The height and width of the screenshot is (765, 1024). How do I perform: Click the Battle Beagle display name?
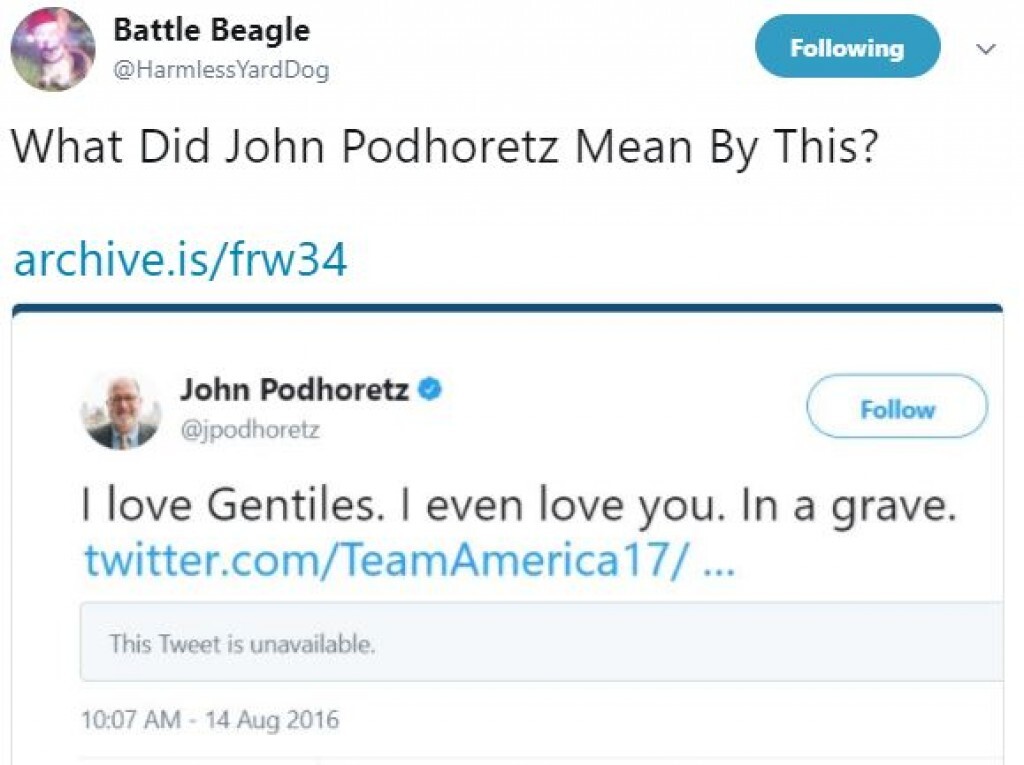click(x=211, y=30)
